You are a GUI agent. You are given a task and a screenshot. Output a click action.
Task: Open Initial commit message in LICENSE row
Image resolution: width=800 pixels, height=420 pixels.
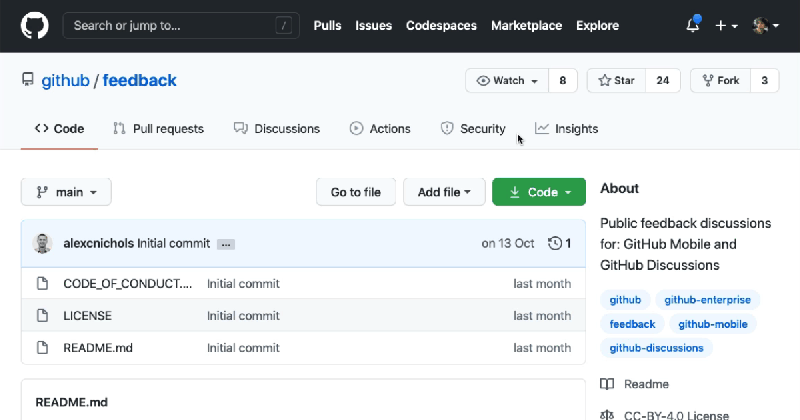click(243, 315)
